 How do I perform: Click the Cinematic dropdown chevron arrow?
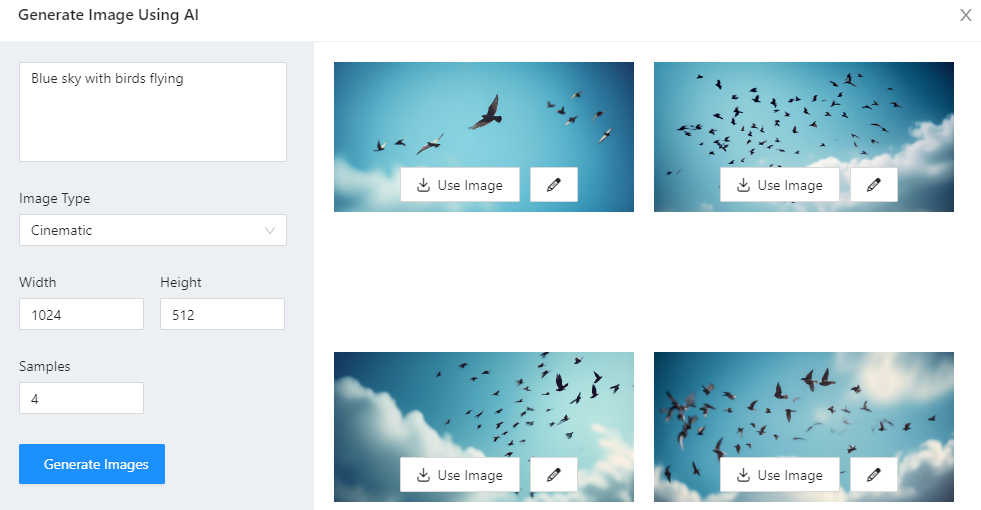[x=270, y=230]
